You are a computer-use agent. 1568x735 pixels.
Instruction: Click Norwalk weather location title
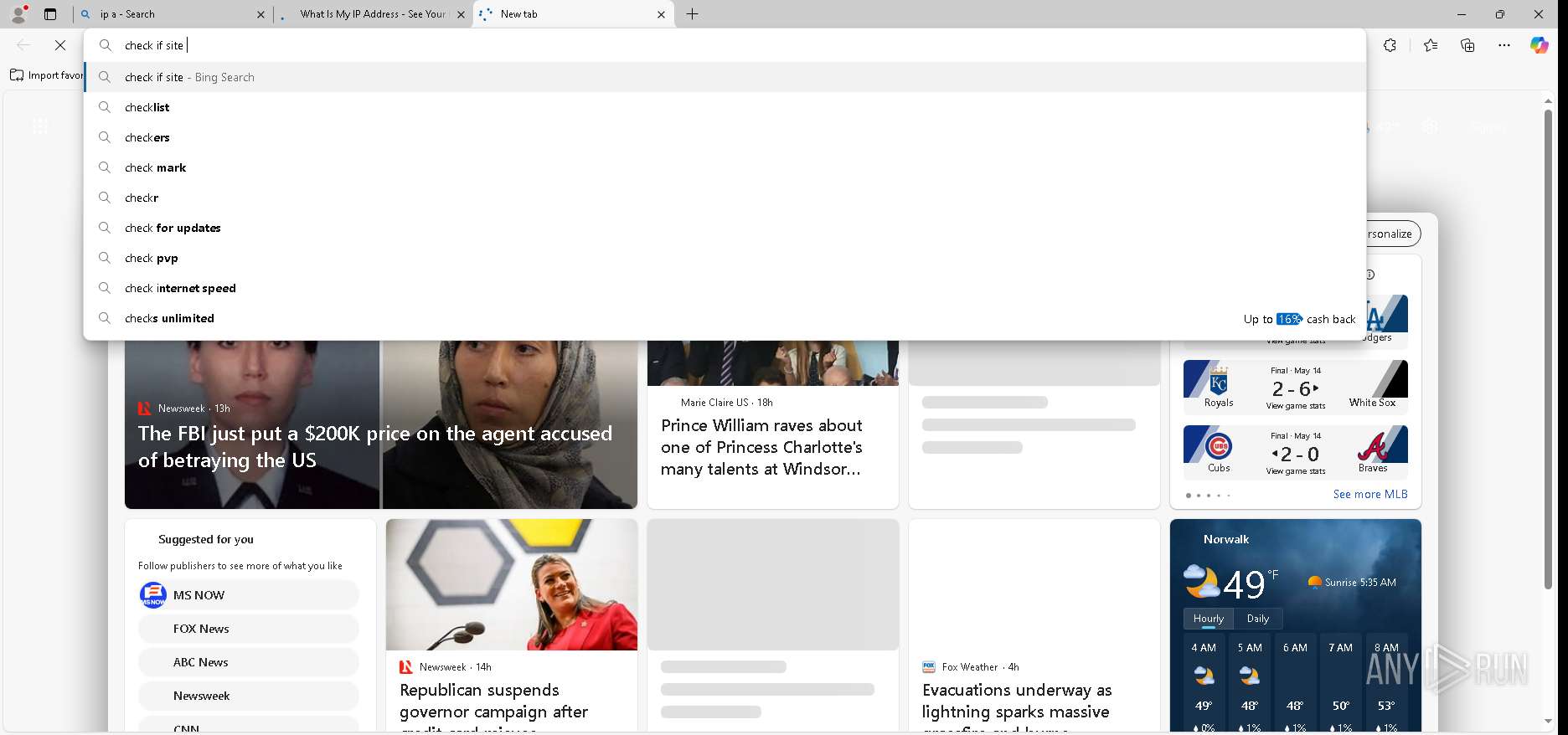pos(1226,539)
